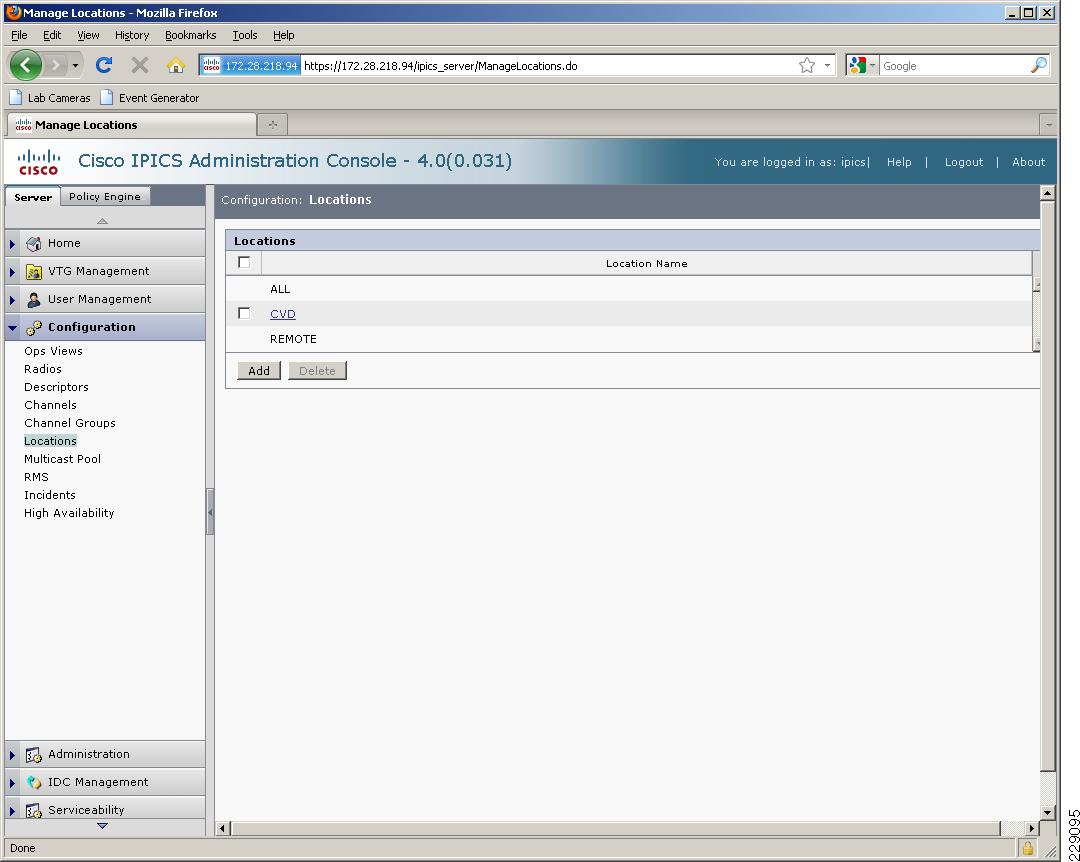Screen dimensions: 1080x862
Task: Click the sidebar scroll-up triangle
Action: click(103, 221)
